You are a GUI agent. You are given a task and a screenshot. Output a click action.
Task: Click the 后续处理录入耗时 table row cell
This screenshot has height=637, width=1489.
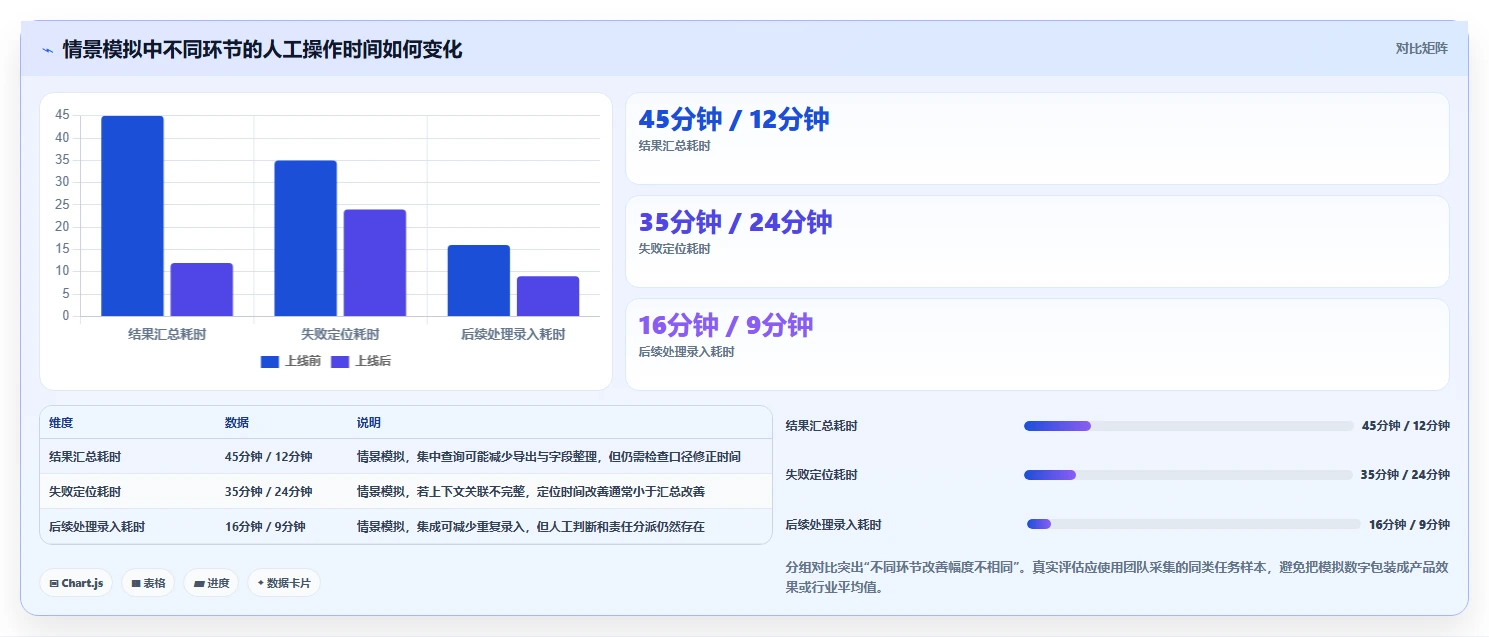tap(97, 526)
